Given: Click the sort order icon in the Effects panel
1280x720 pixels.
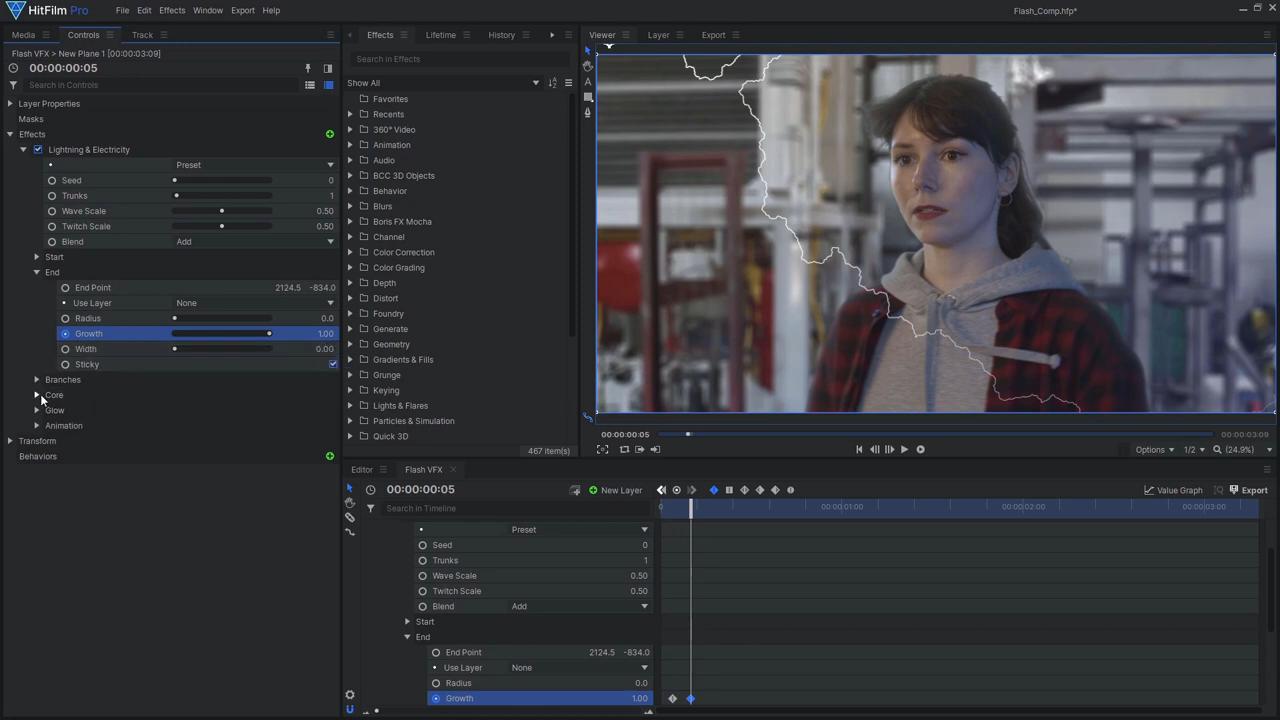Looking at the screenshot, I should [552, 83].
